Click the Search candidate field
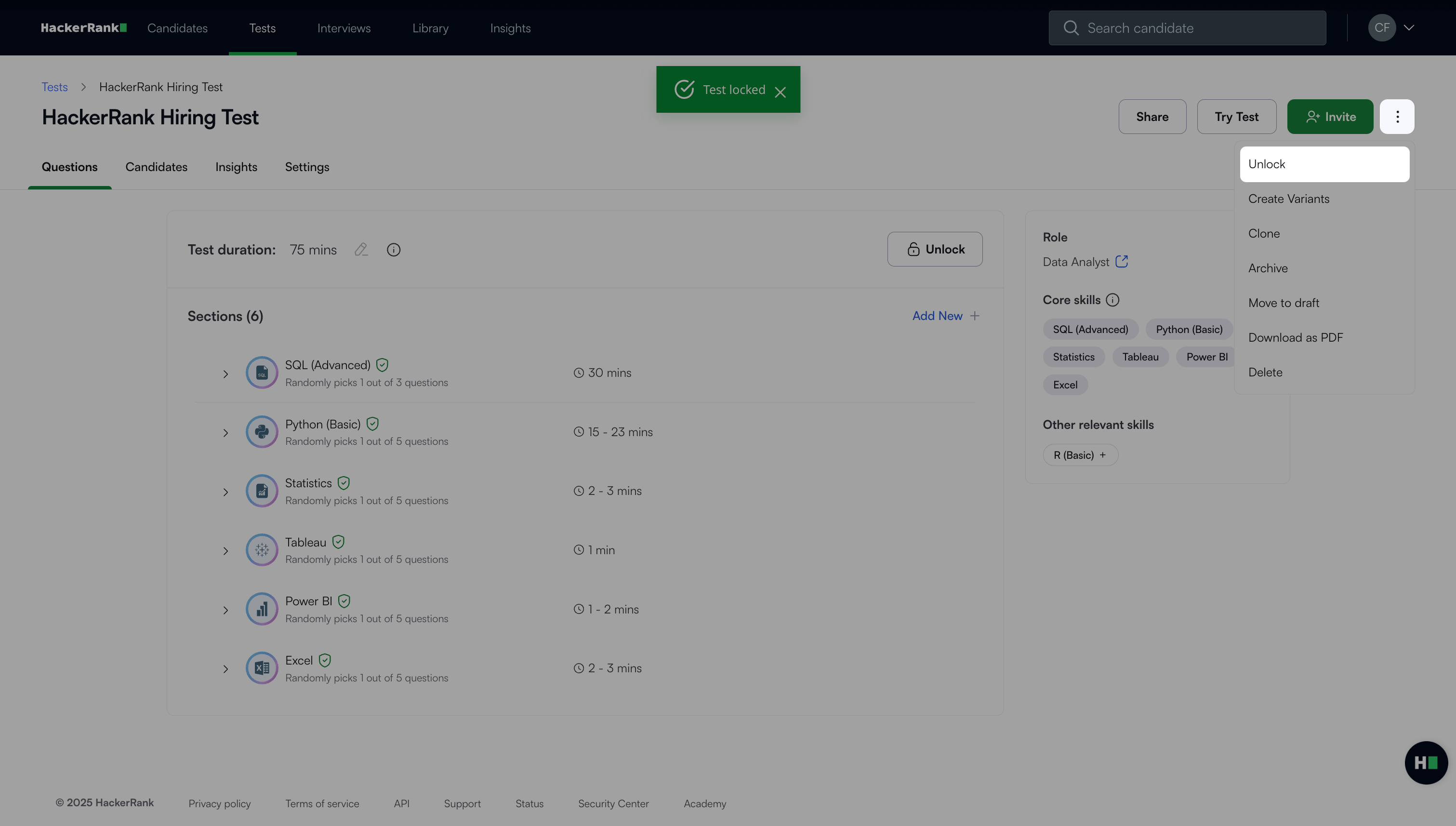Screen dimensions: 1456x826 pyautogui.click(x=1187, y=28)
